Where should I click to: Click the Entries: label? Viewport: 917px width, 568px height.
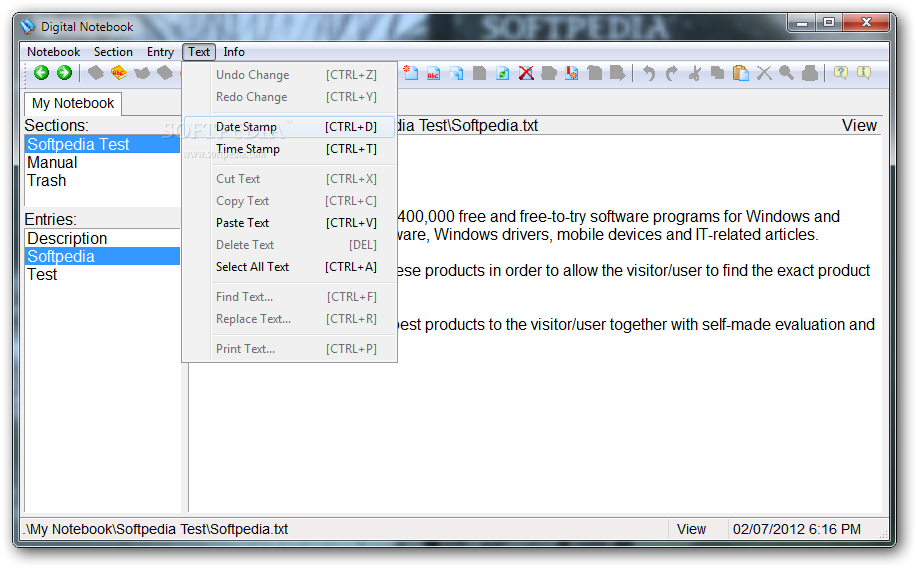[50, 220]
